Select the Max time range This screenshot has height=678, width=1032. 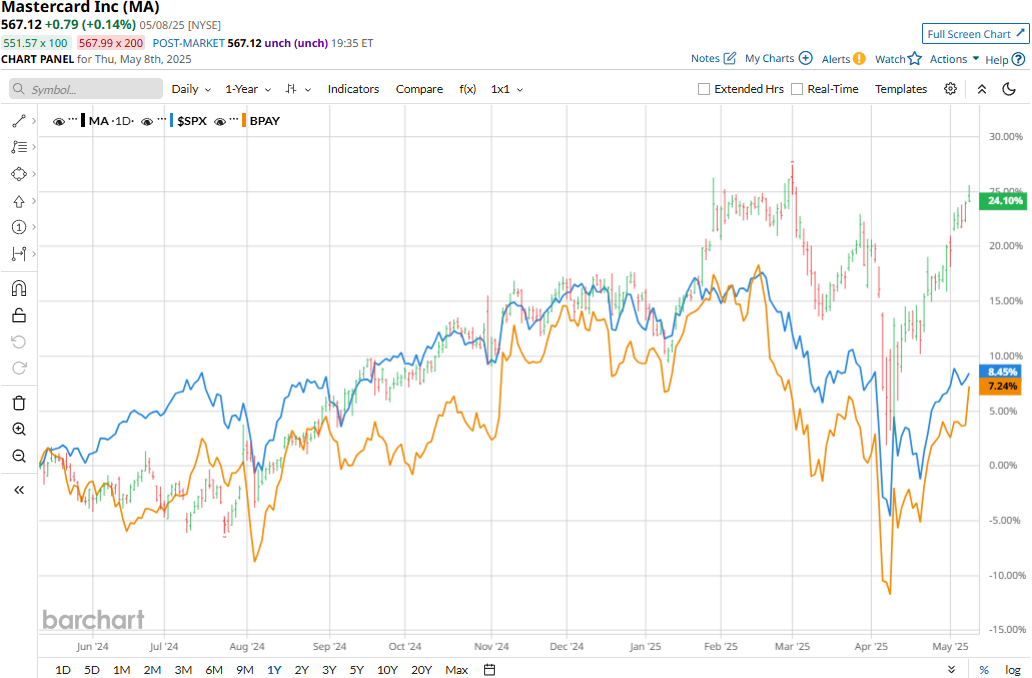click(x=457, y=669)
